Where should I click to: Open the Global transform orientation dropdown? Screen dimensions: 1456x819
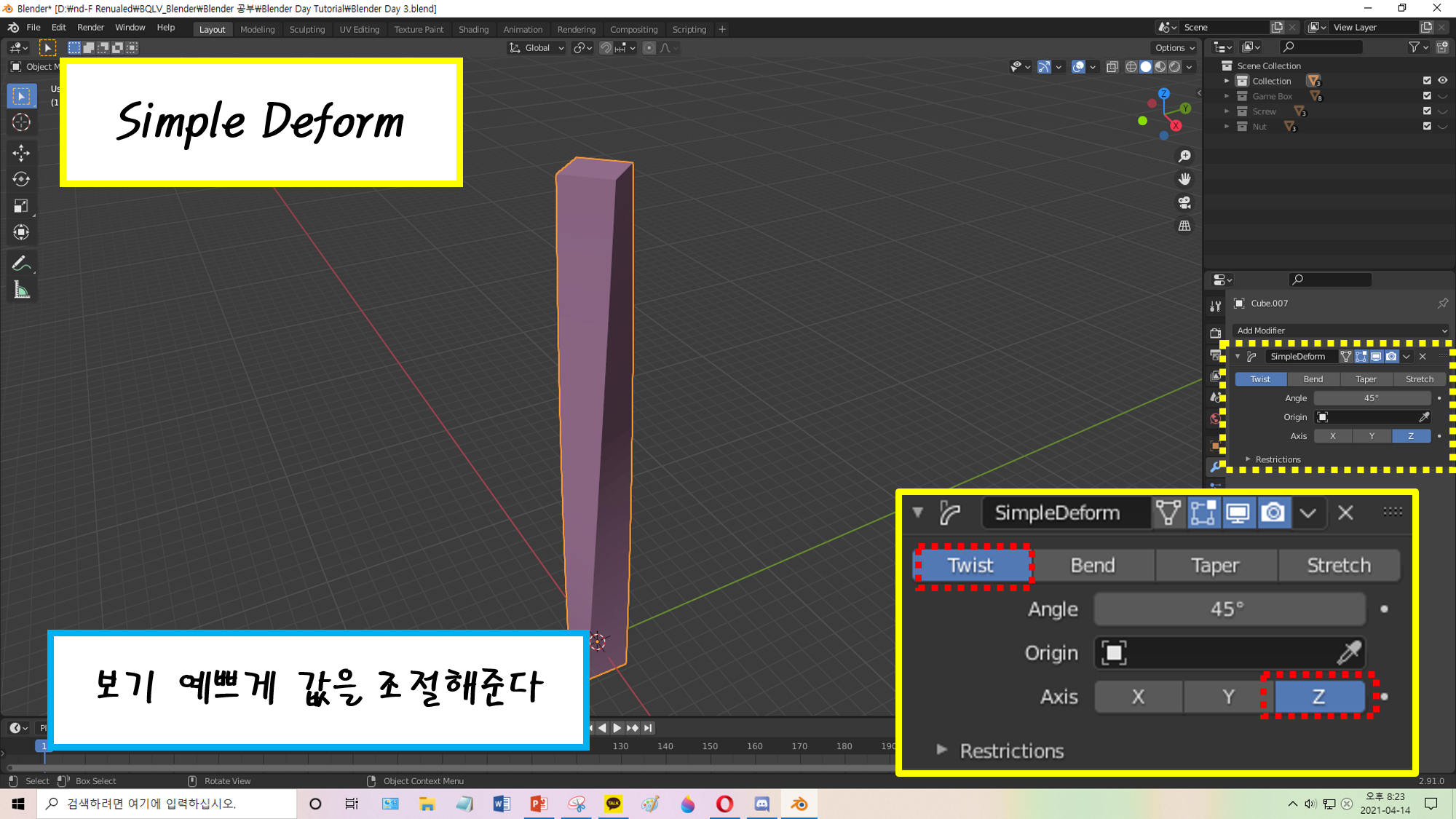click(537, 48)
